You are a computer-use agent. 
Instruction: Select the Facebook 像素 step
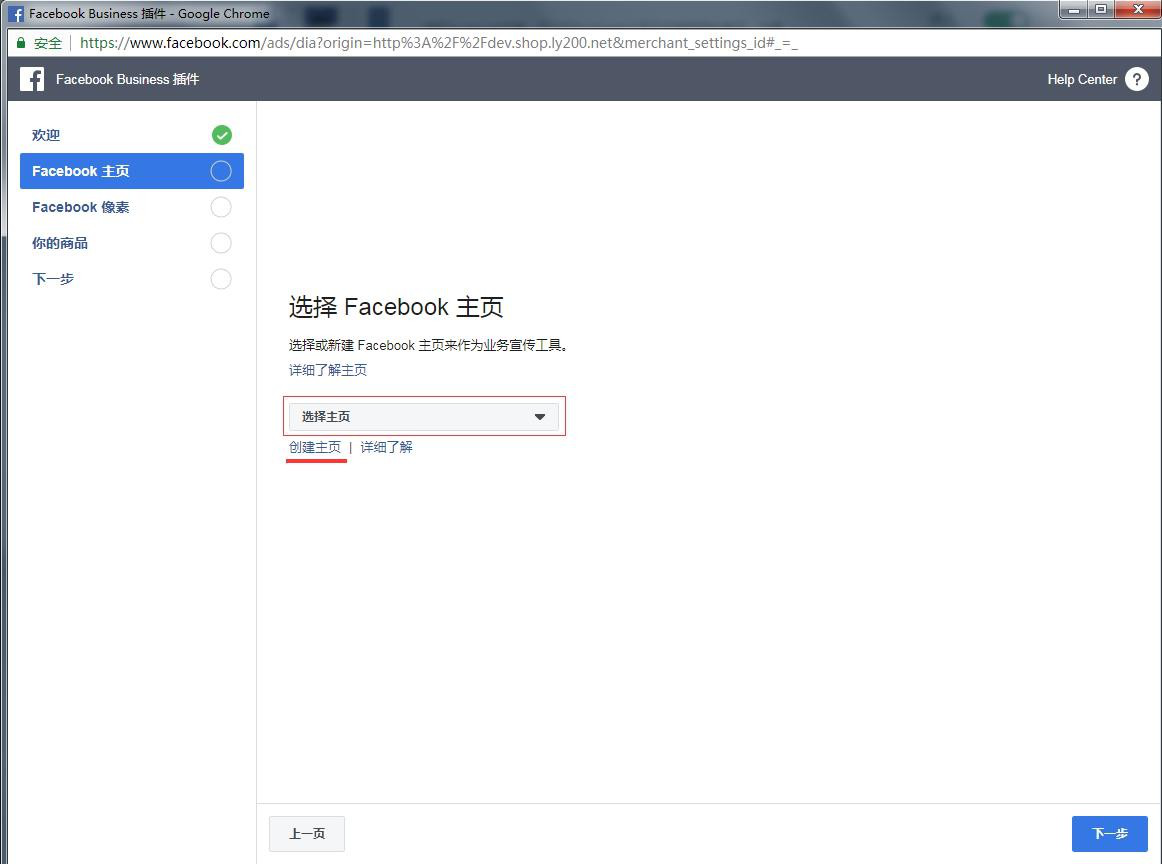(132, 207)
